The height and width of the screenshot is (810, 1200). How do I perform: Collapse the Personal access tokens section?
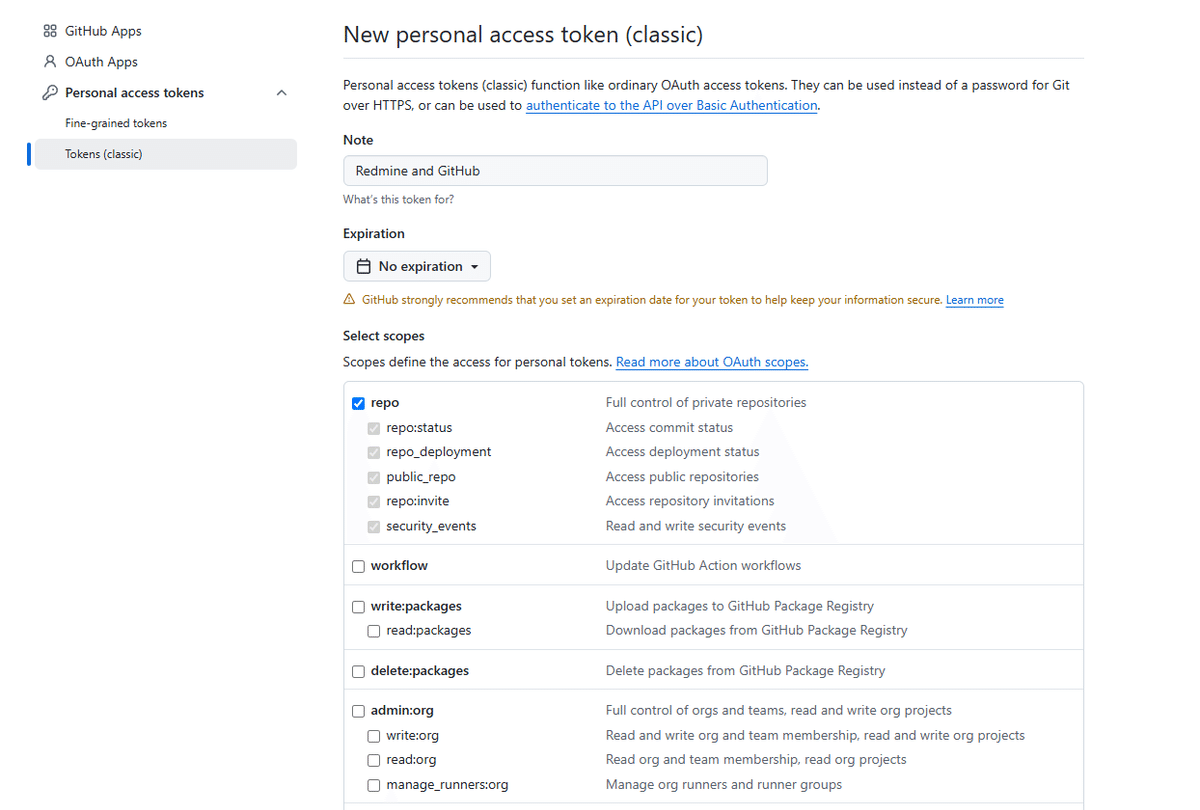[281, 92]
